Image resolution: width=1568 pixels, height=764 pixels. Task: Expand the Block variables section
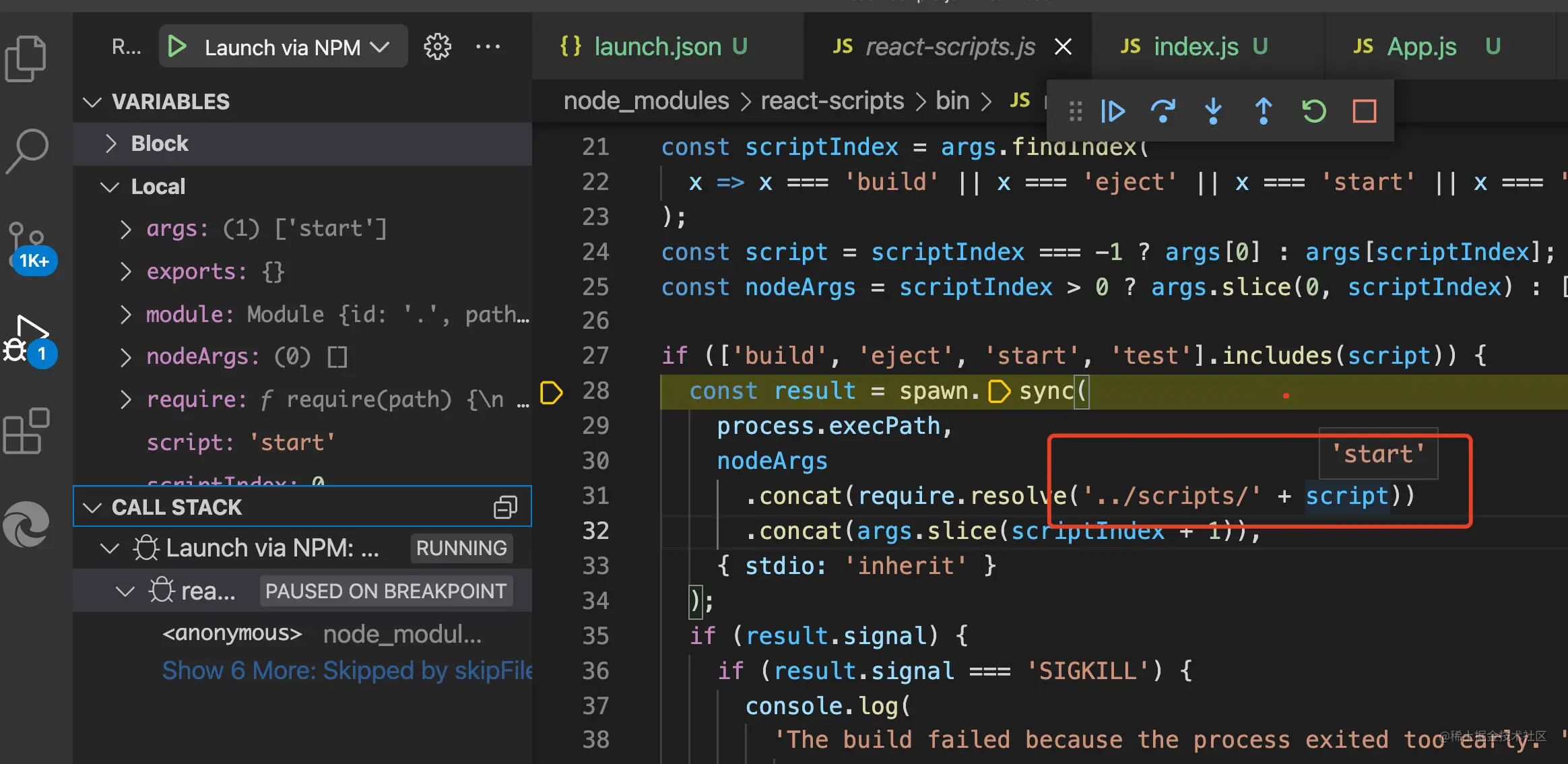pos(113,143)
